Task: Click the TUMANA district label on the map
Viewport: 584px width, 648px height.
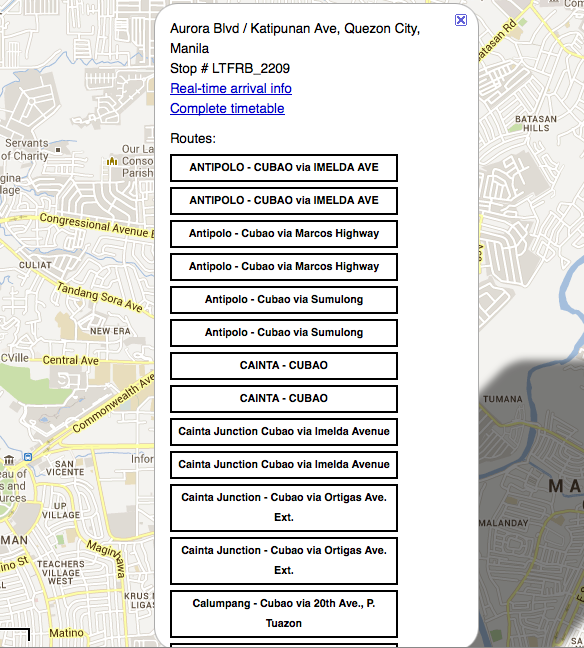Action: pos(503,399)
